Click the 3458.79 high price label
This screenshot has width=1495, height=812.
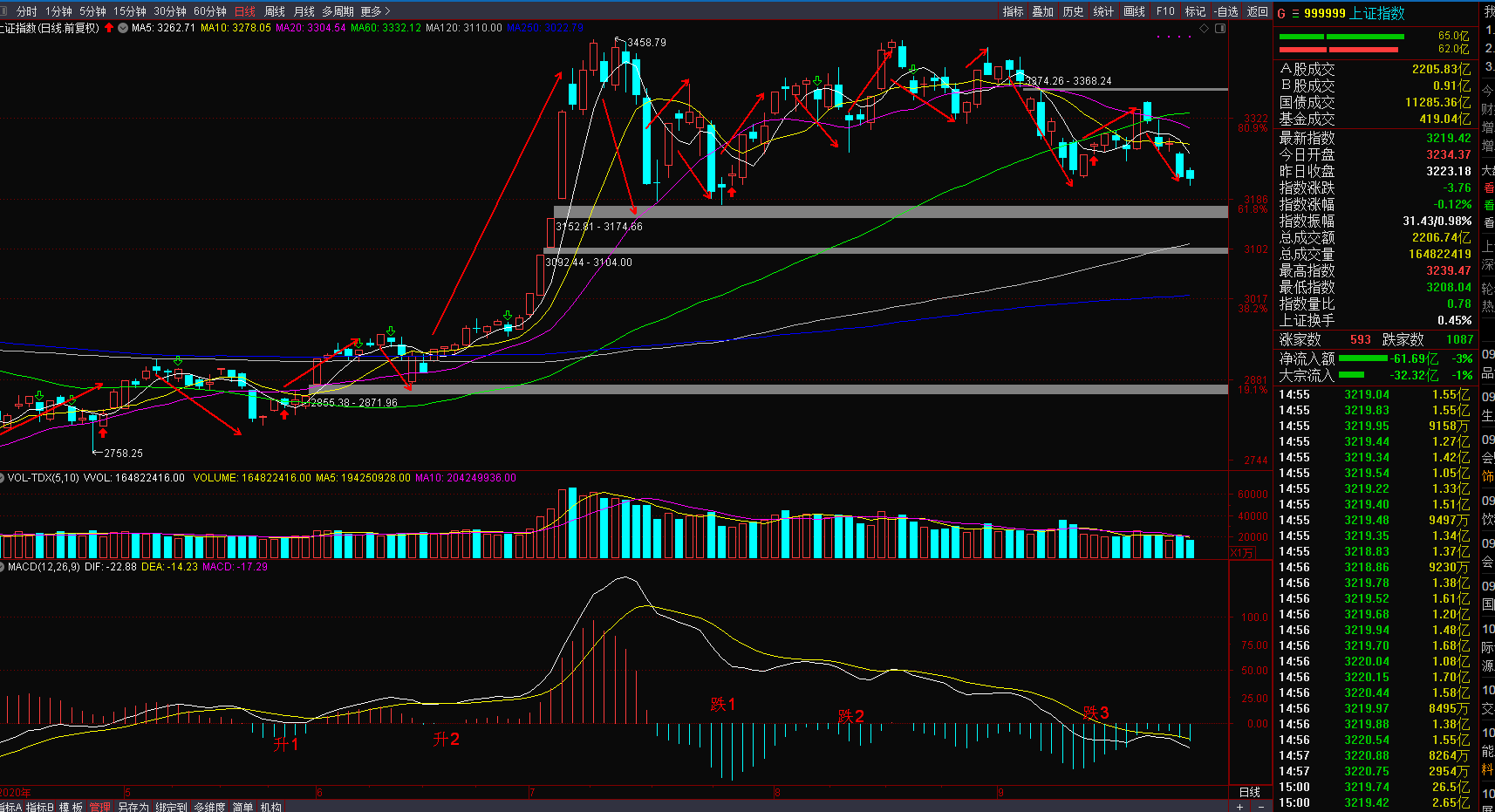[646, 42]
